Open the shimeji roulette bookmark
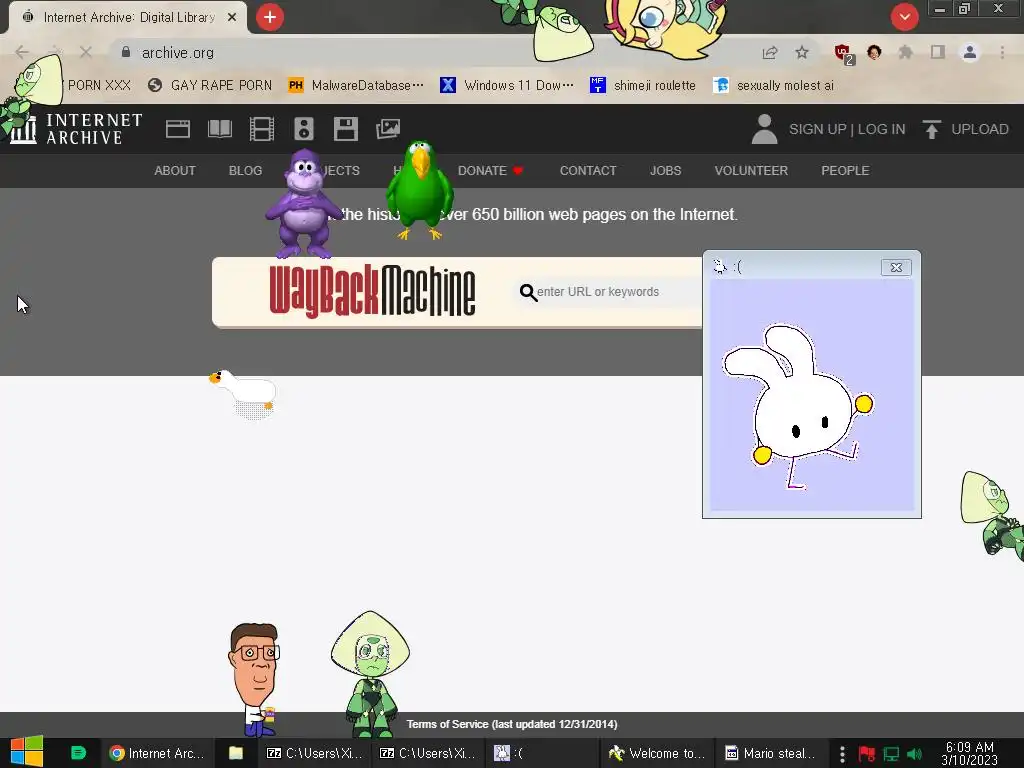Image resolution: width=1024 pixels, height=768 pixels. coord(643,86)
